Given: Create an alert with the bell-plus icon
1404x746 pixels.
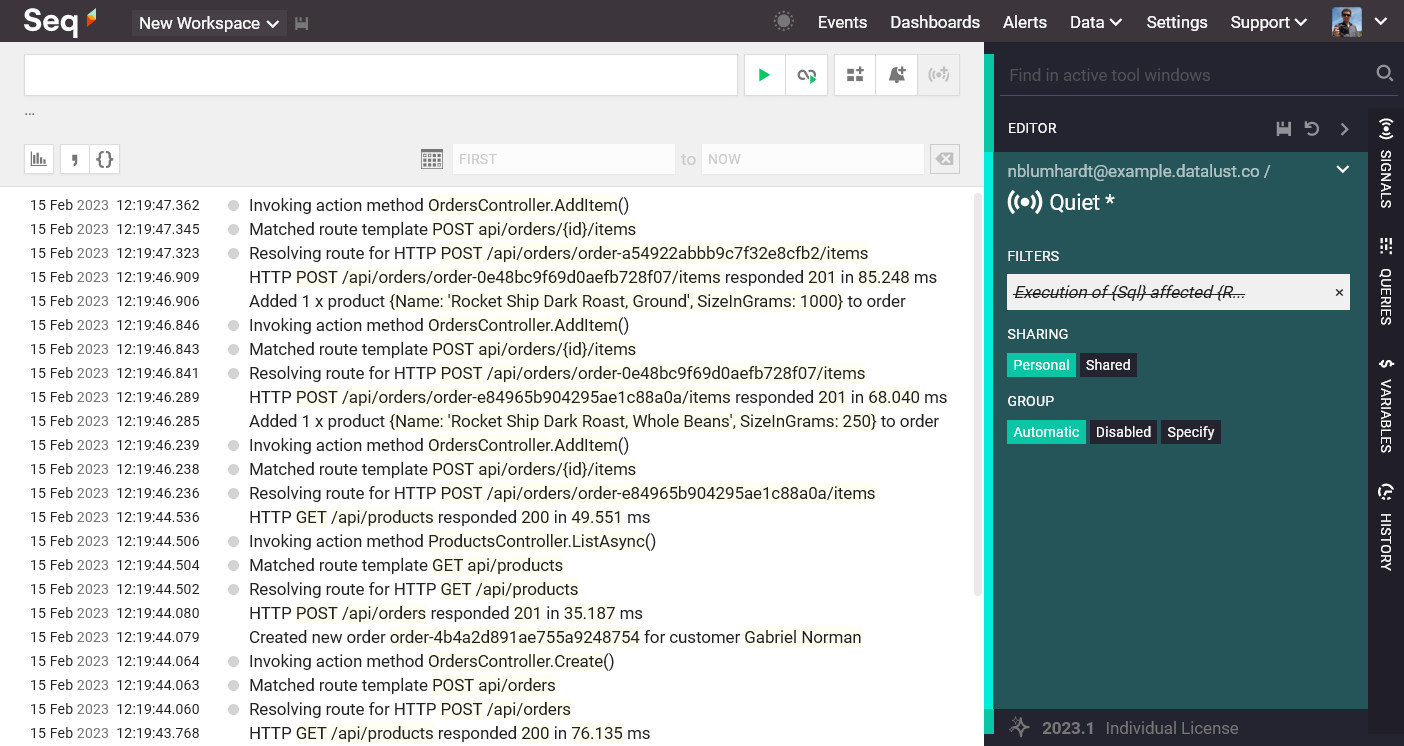Looking at the screenshot, I should click(x=897, y=75).
